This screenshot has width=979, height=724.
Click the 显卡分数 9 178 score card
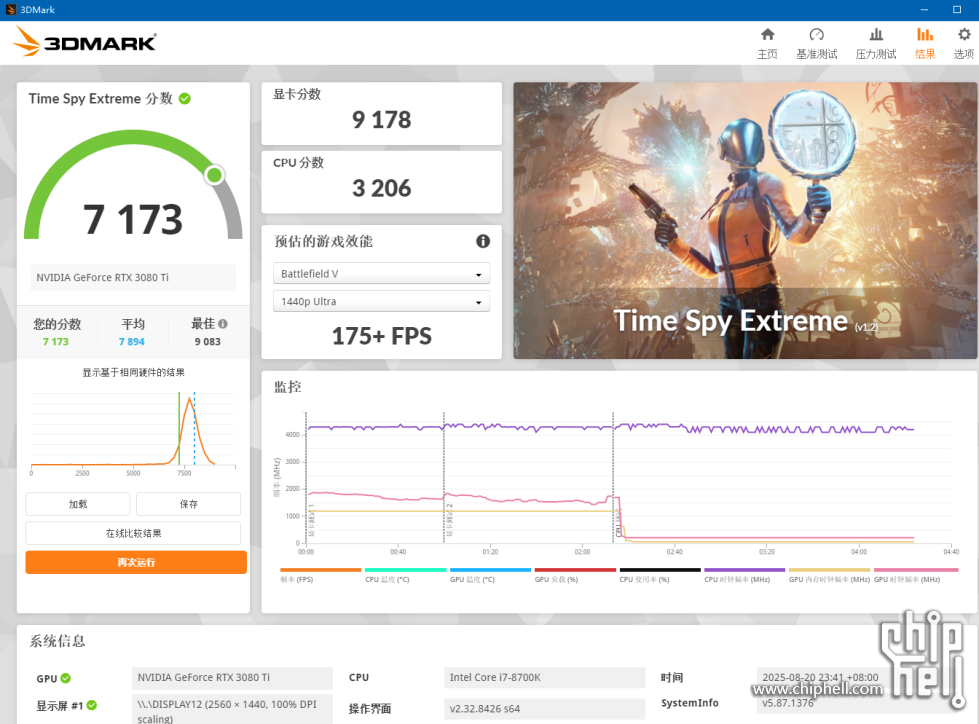click(381, 114)
